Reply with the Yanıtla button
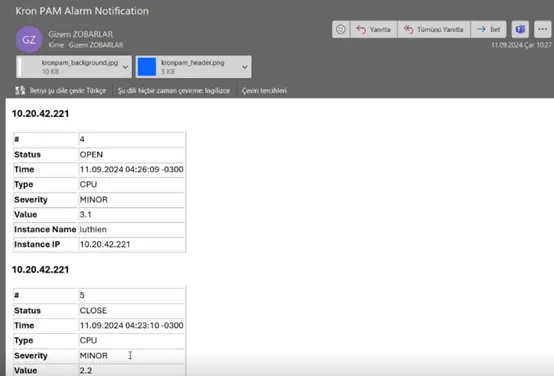Screen dimensions: 554x376 (x=374, y=29)
